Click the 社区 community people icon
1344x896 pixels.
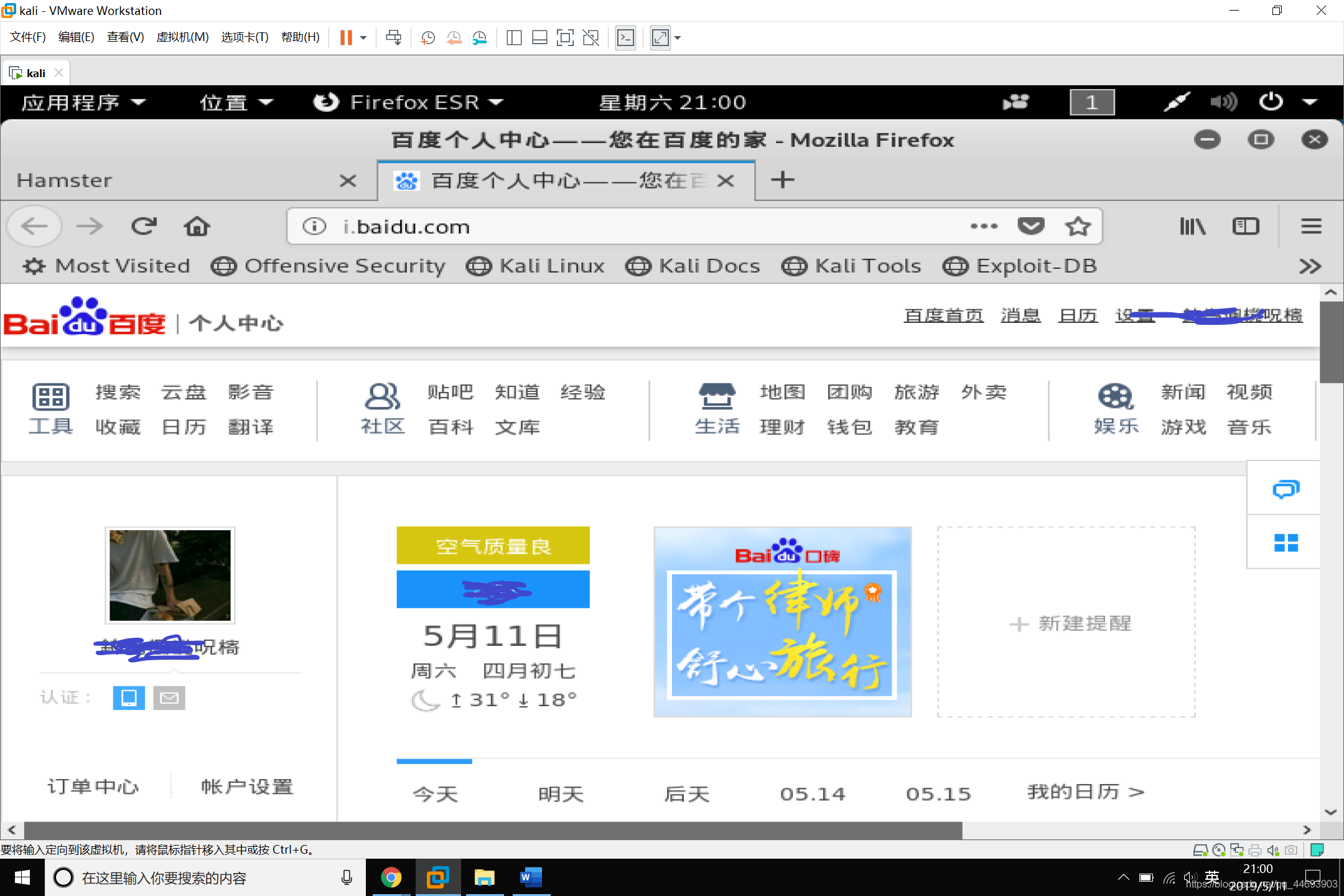coord(382,396)
